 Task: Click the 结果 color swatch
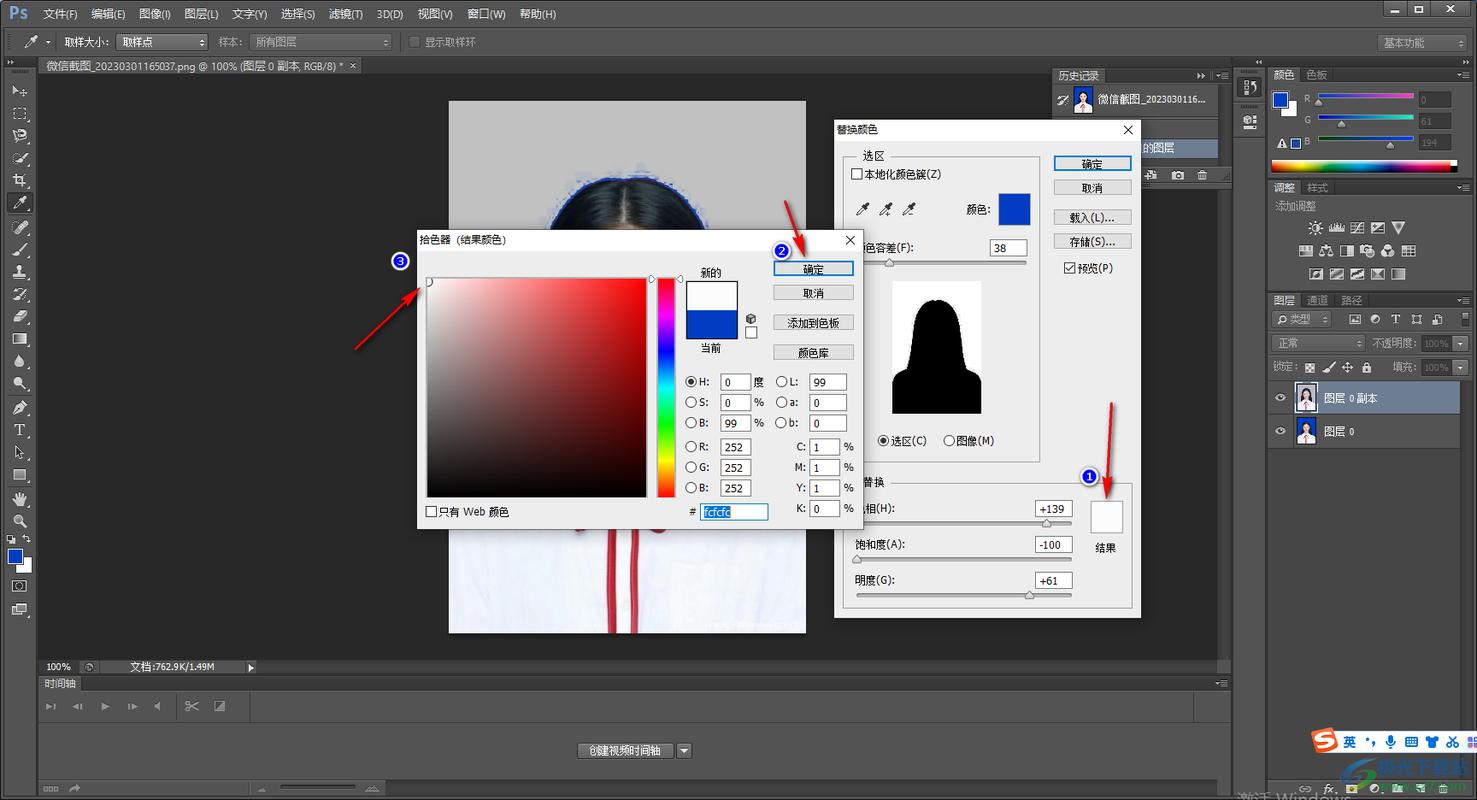(x=1106, y=517)
